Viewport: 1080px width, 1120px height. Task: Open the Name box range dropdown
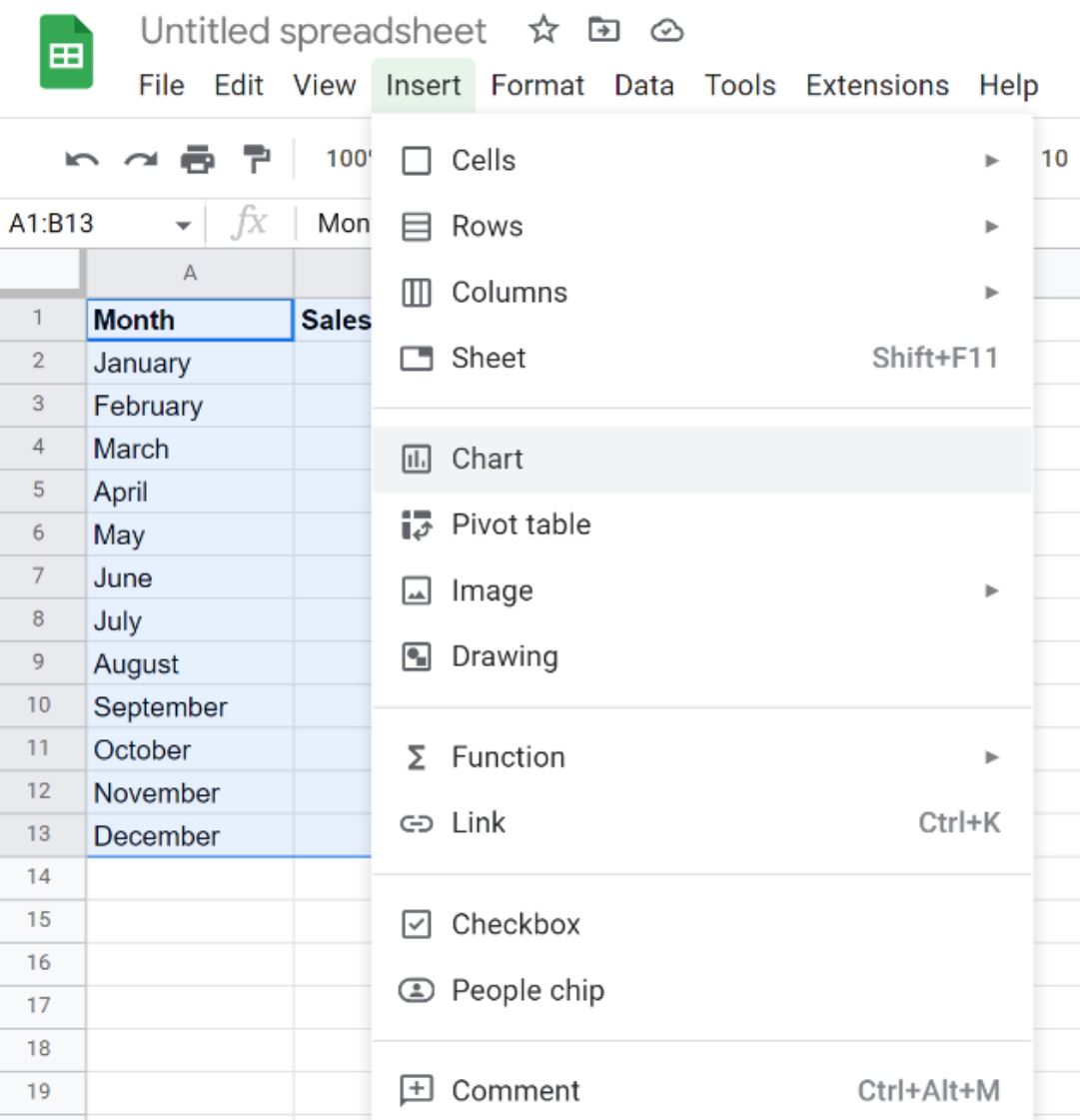click(184, 226)
